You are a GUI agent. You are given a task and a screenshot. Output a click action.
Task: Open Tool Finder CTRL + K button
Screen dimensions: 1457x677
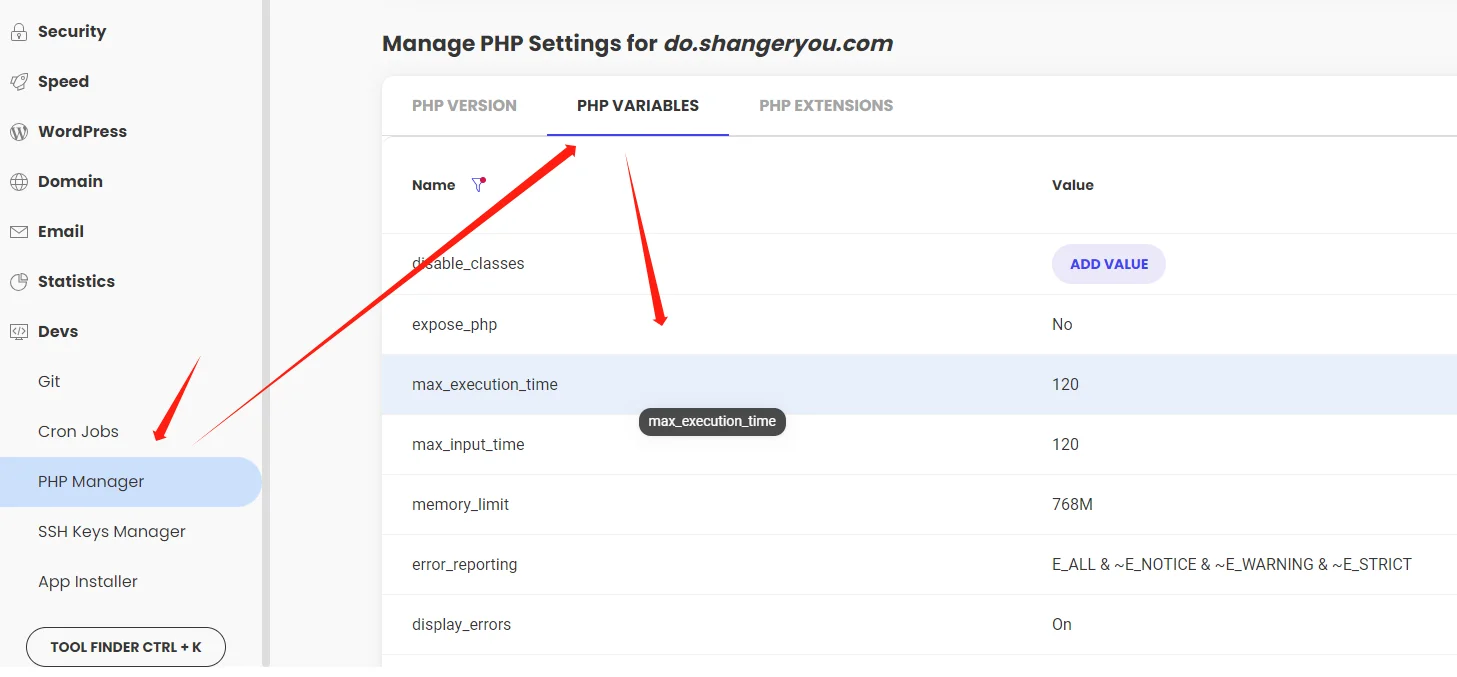pos(126,647)
